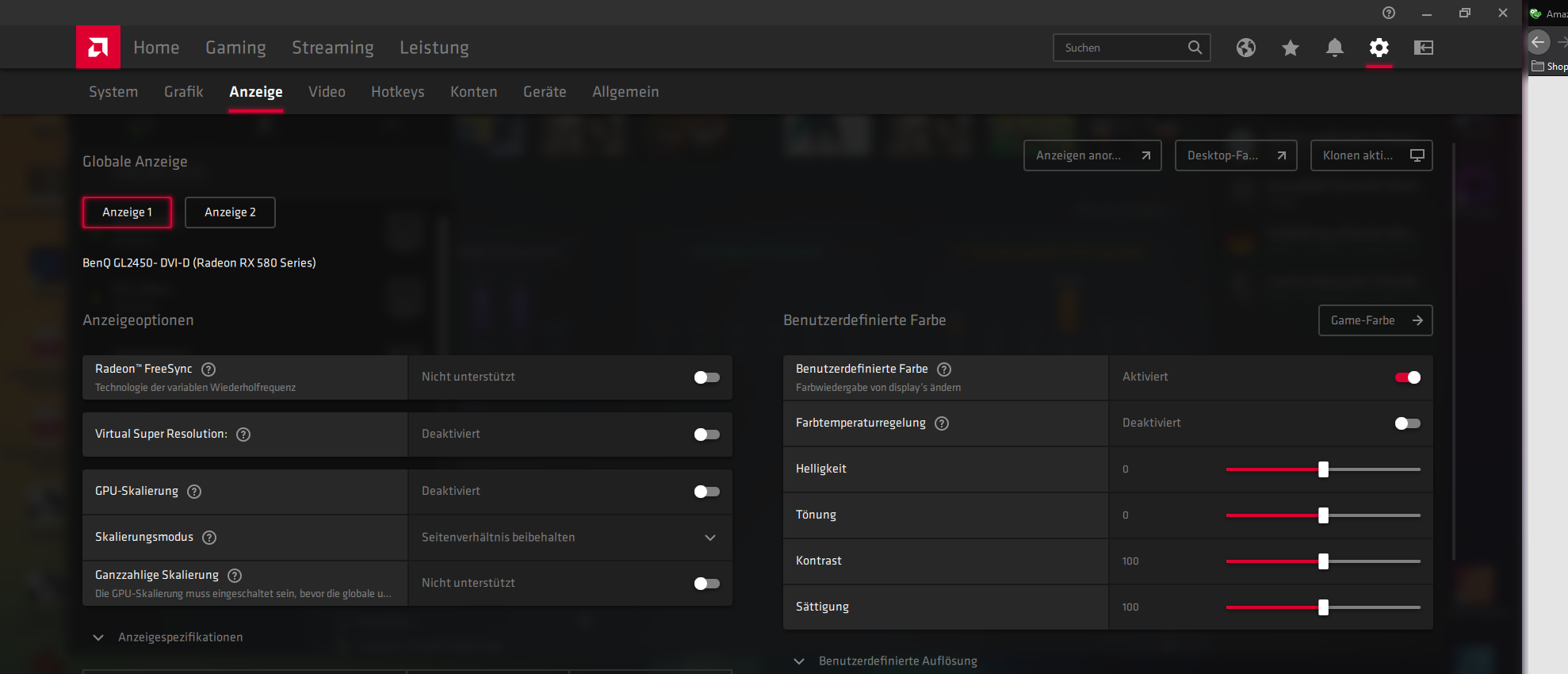Click the Sättigung slider handle
The height and width of the screenshot is (674, 1568).
click(x=1323, y=607)
